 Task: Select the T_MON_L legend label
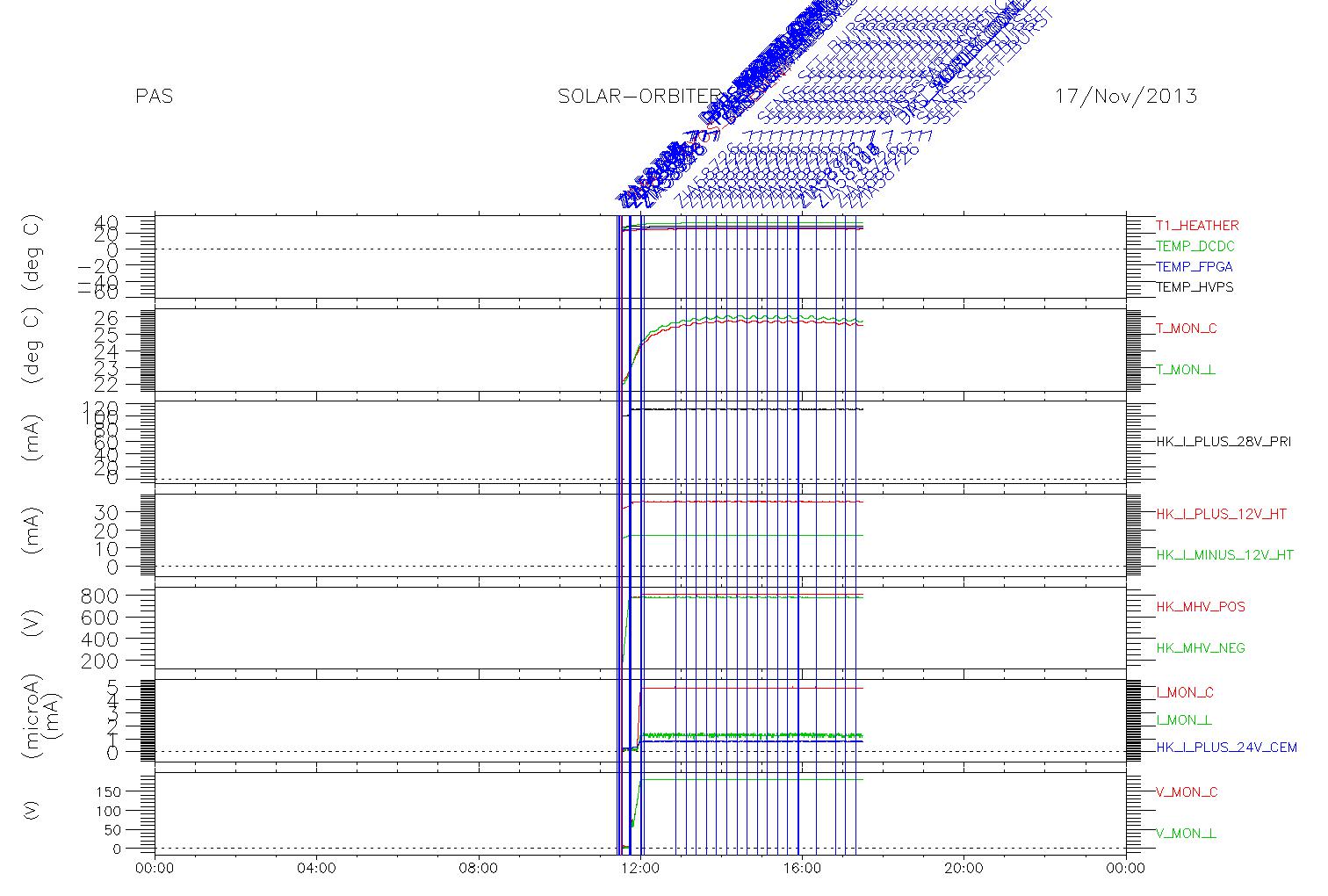[x=1186, y=370]
